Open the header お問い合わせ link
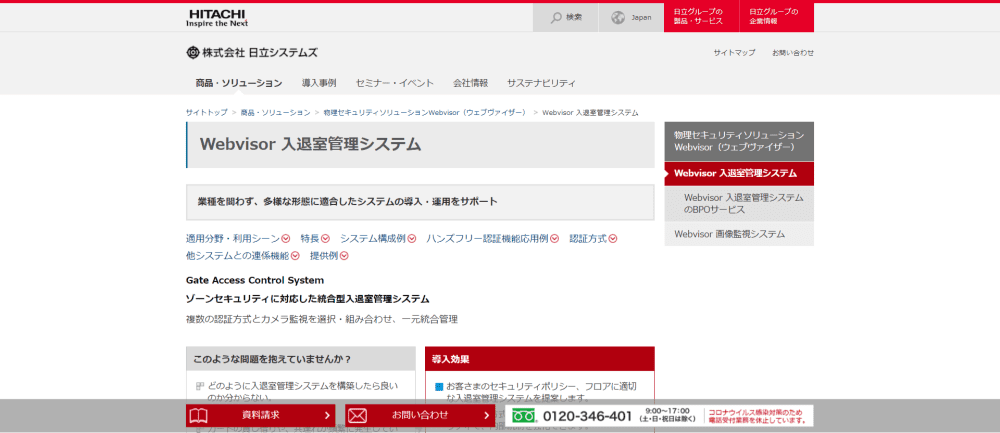1000x433 pixels. (793, 53)
